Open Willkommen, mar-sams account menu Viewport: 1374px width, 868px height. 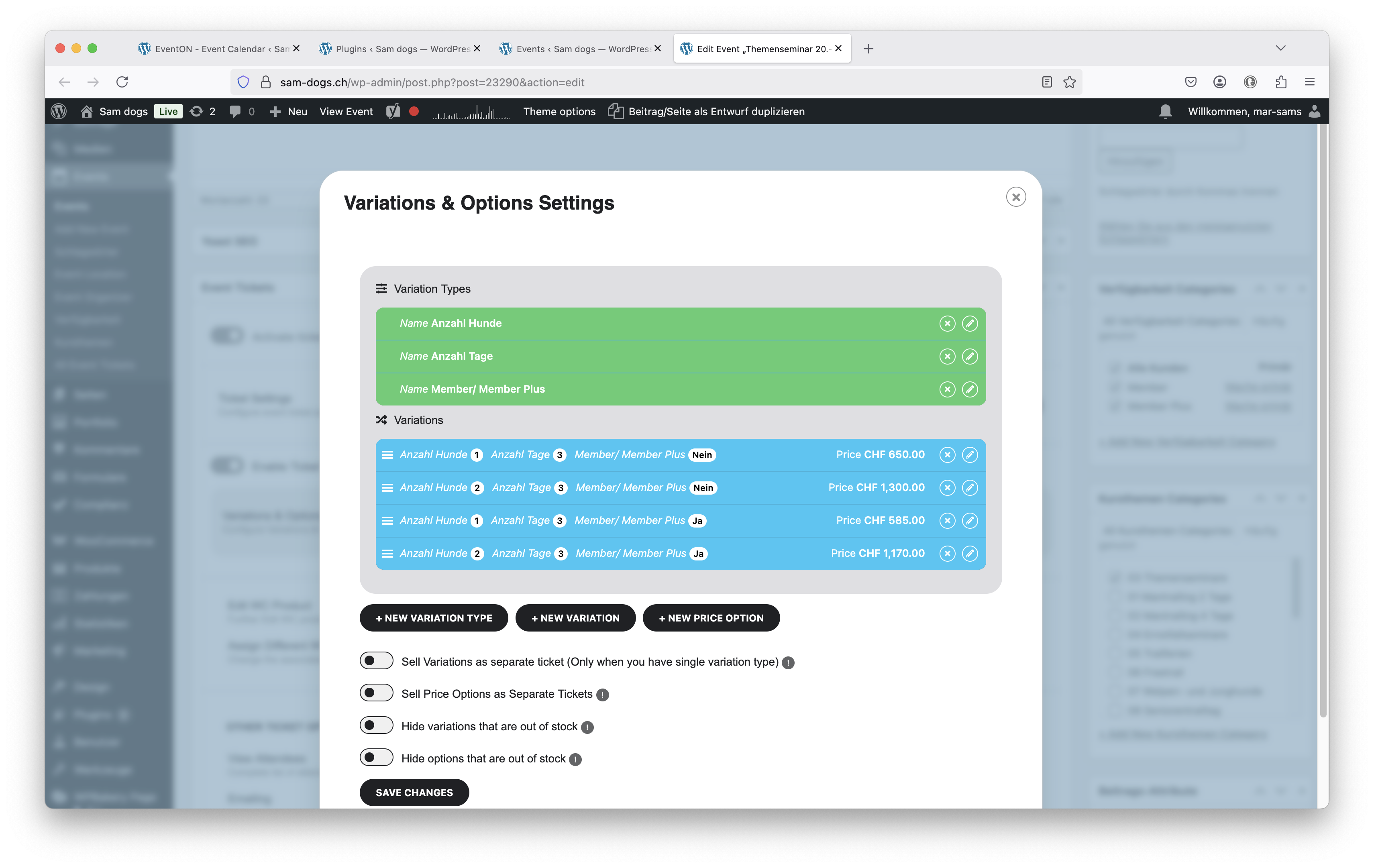[1254, 111]
